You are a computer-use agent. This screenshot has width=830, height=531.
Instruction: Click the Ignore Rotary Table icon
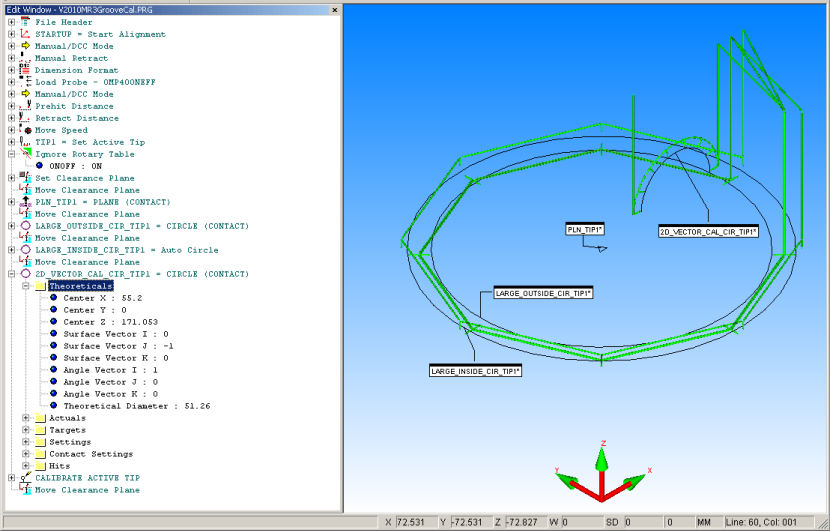click(25, 154)
